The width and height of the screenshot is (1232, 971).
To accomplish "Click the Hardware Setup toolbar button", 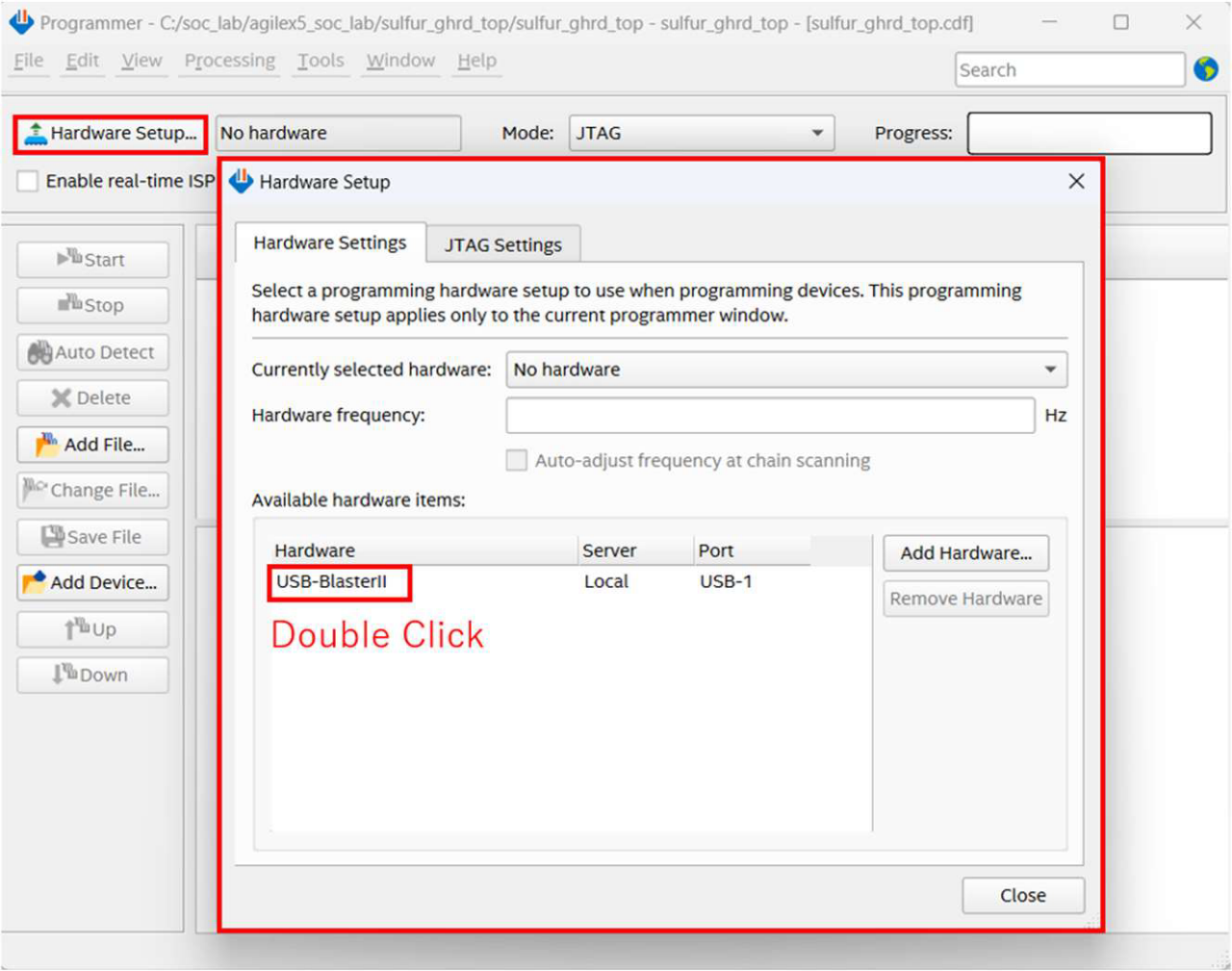I will [x=111, y=134].
